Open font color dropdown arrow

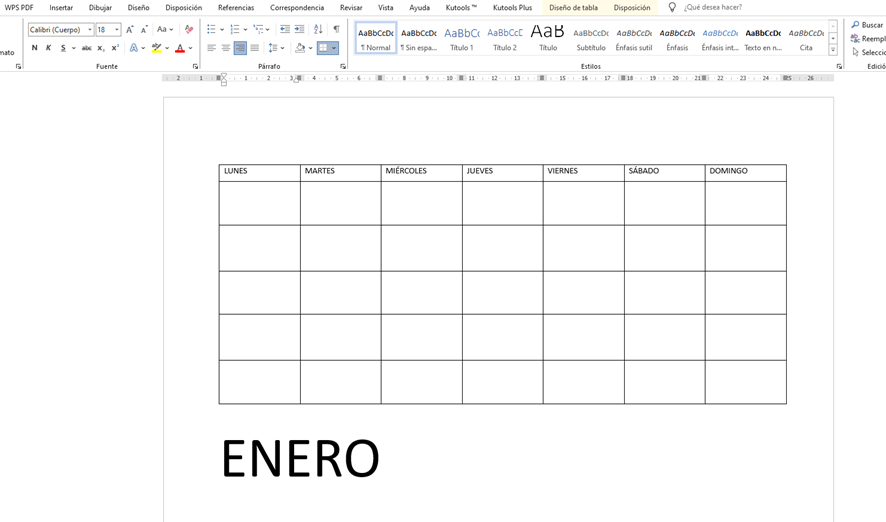[x=190, y=48]
